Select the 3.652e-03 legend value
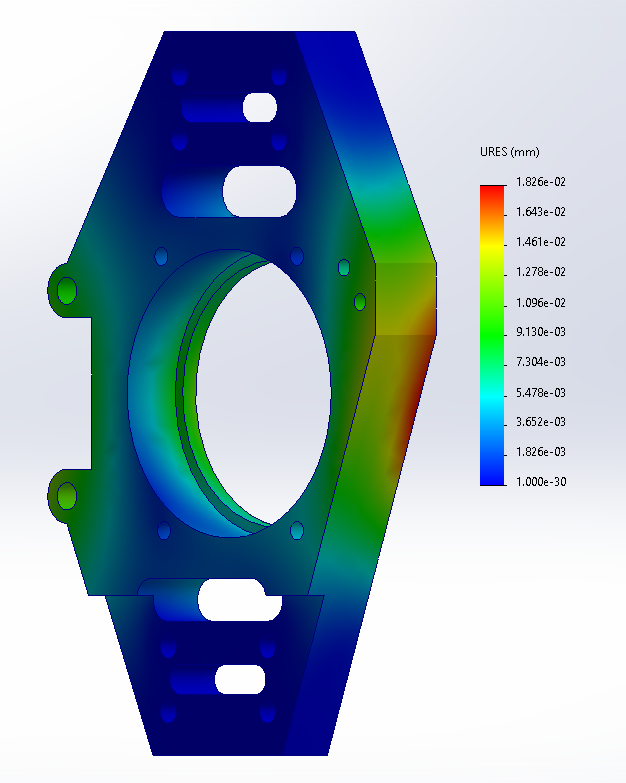Viewport: 626px width, 783px height. (541, 421)
